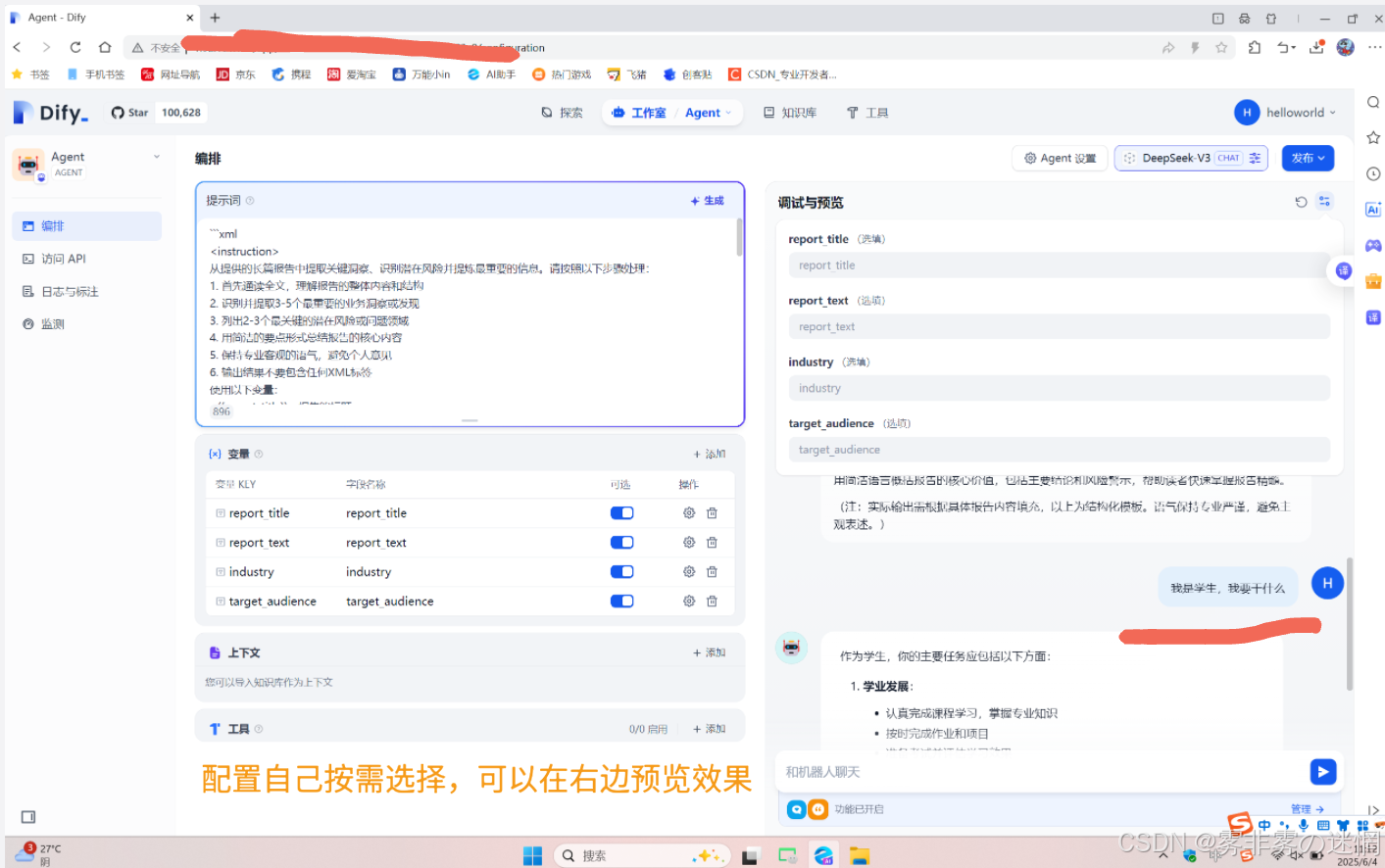This screenshot has height=868, width=1385.
Task: Delete the report_text variable
Action: (x=713, y=543)
